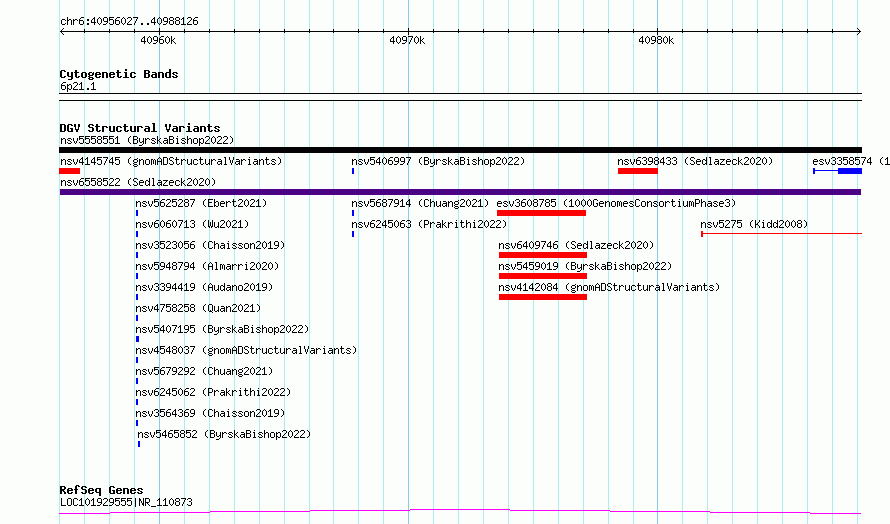Click the RefSeq Genes track title
The width and height of the screenshot is (890, 524).
(x=101, y=491)
